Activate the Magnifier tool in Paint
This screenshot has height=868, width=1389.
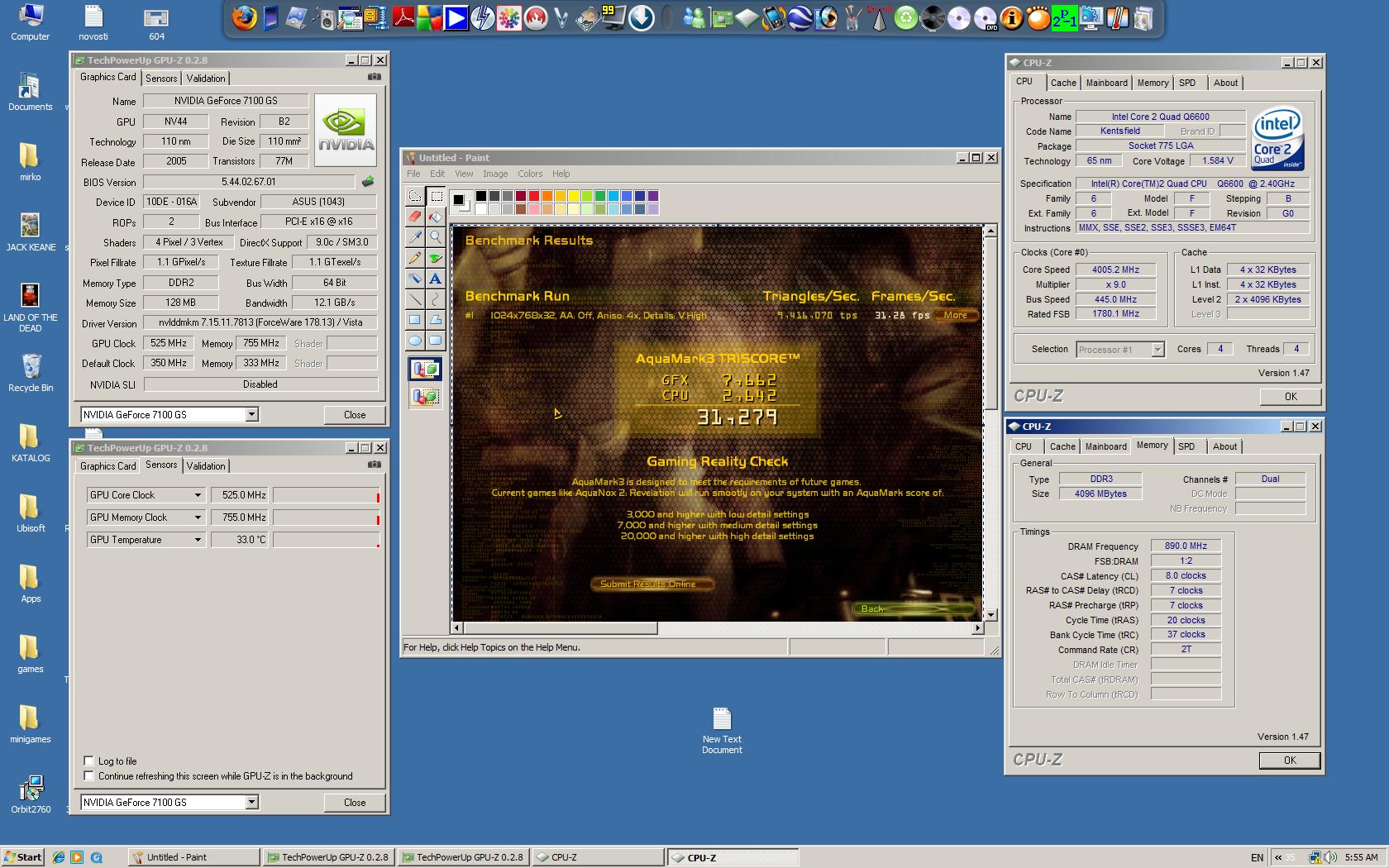436,237
